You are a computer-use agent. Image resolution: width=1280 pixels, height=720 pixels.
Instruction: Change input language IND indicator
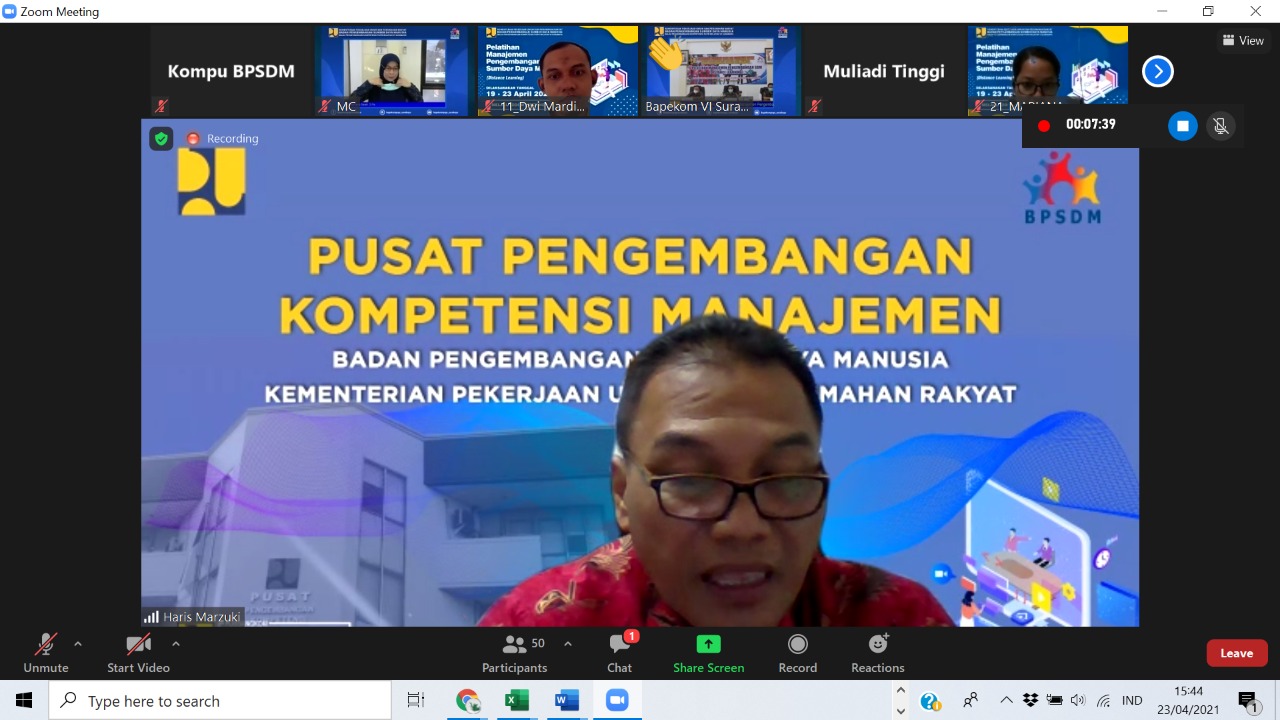1132,700
